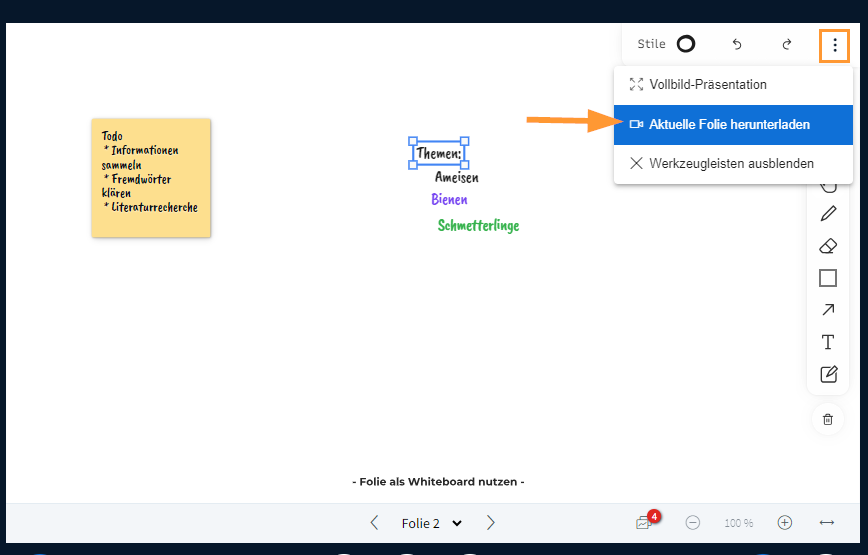Zoom in with the plus button
This screenshot has height=555, width=868.
pyautogui.click(x=785, y=523)
